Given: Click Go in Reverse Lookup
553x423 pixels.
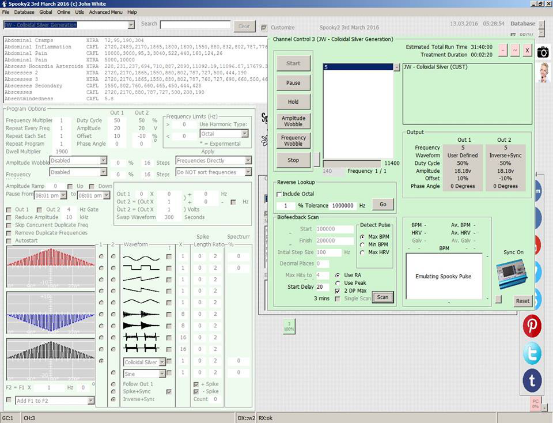Looking at the screenshot, I should [x=383, y=204].
